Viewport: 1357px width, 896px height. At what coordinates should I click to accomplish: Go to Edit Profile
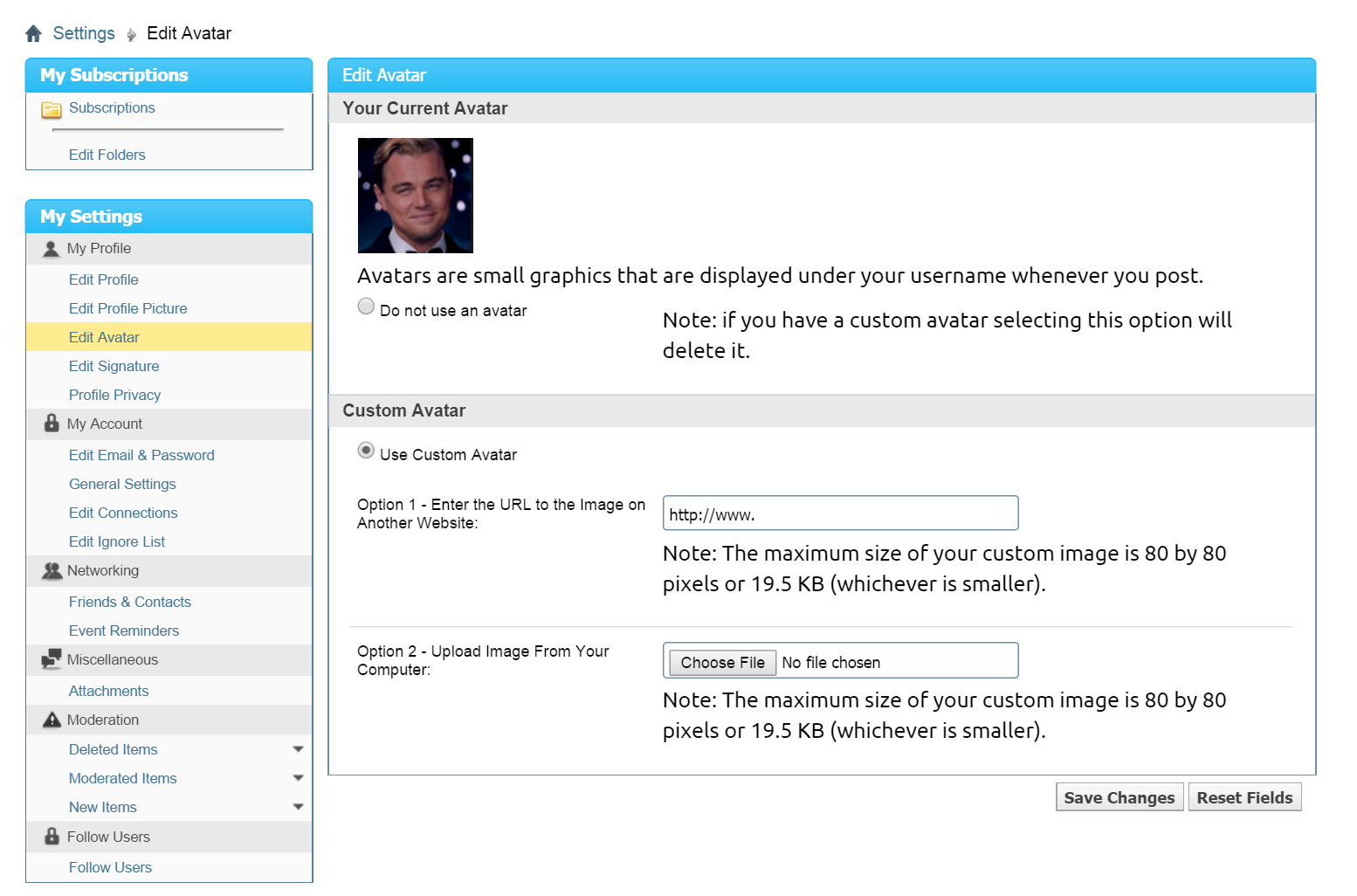pos(104,279)
